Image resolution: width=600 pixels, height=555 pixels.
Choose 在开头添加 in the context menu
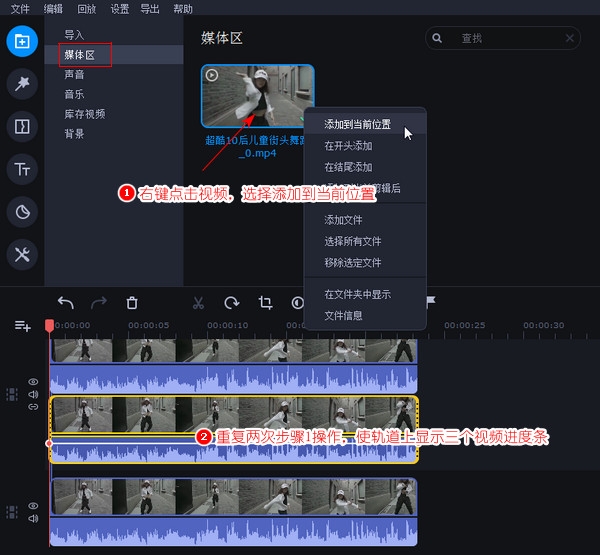point(365,146)
